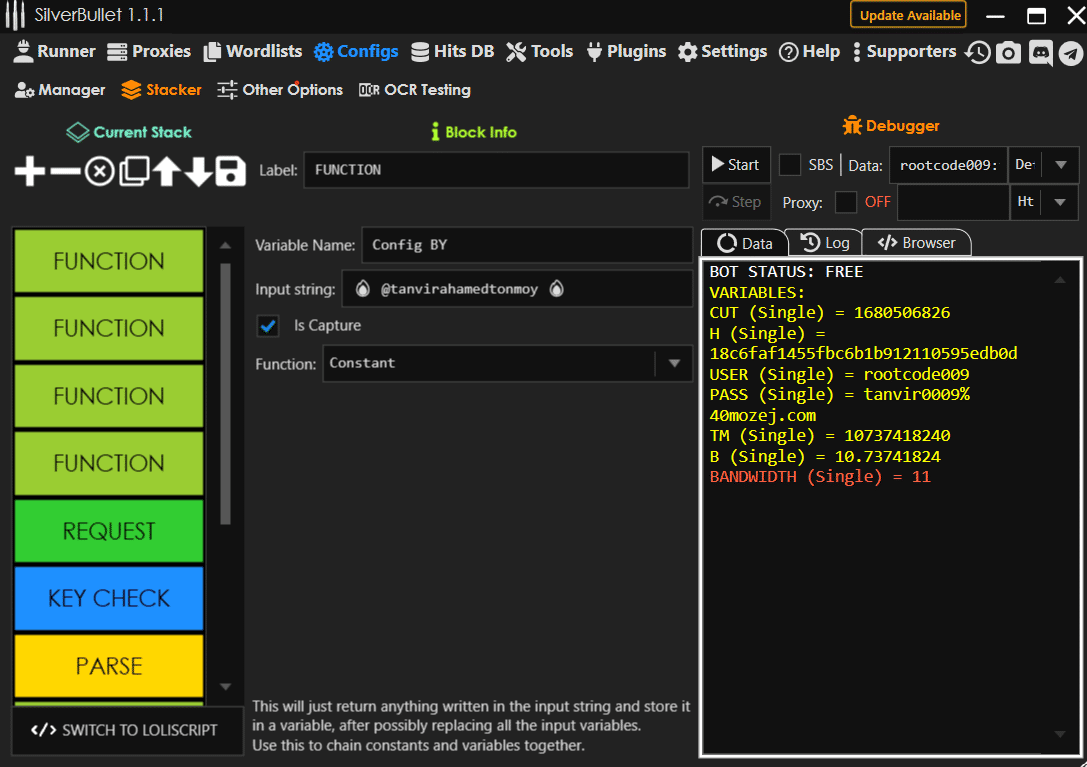This screenshot has height=767, width=1087.
Task: Open the Wordlists menu
Action: click(x=252, y=52)
